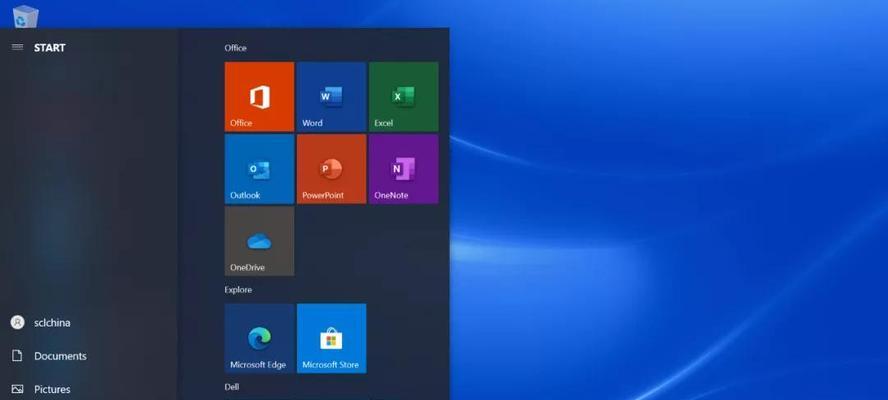The width and height of the screenshot is (888, 400).
Task: Open Pictures from Start sidebar
Action: pyautogui.click(x=41, y=389)
